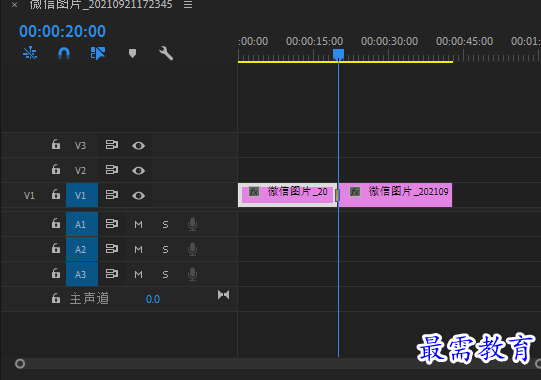This screenshot has height=380, width=541.
Task: Toggle lock on audio track A3
Action: point(56,274)
